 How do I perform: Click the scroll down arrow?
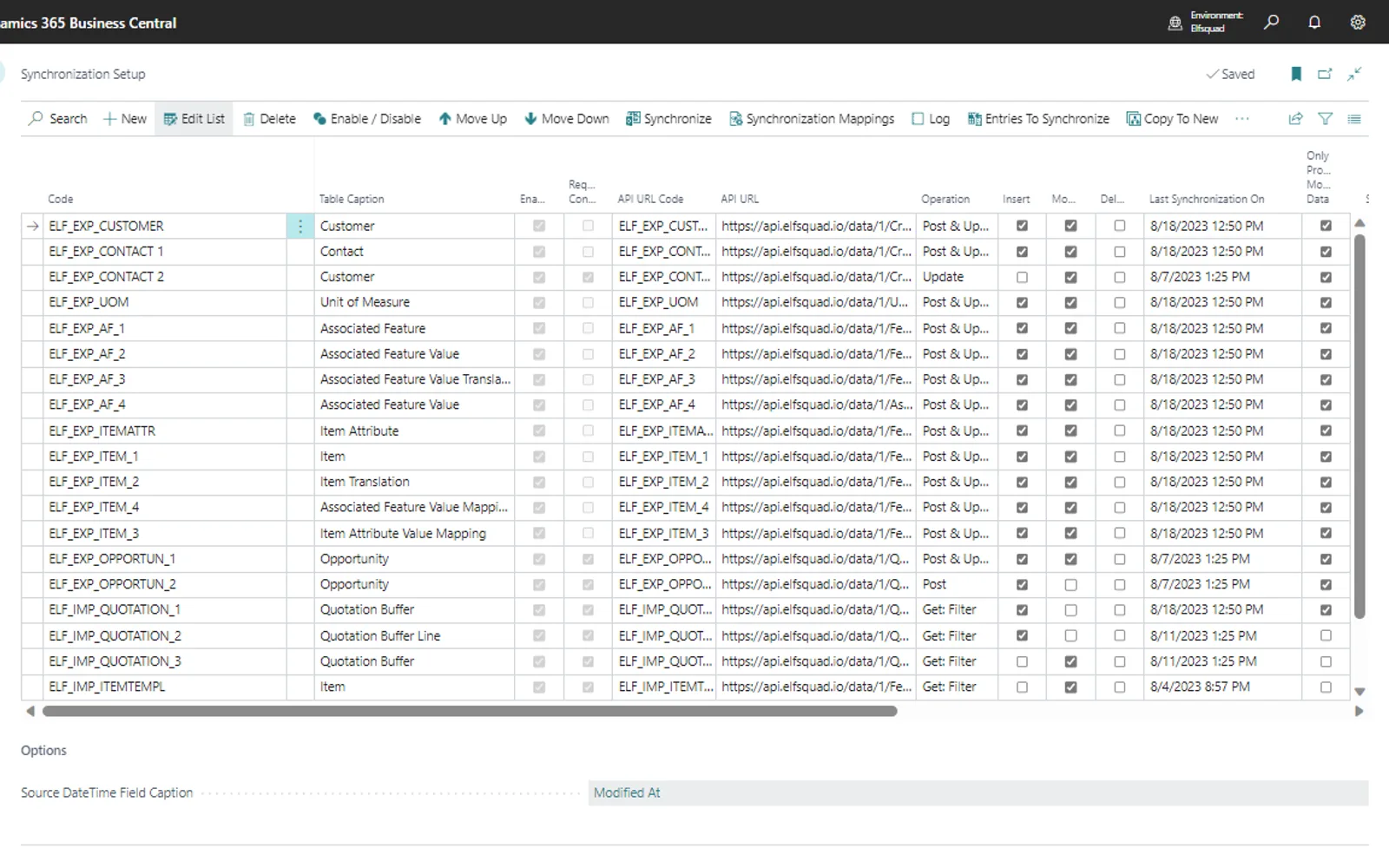(x=1359, y=692)
